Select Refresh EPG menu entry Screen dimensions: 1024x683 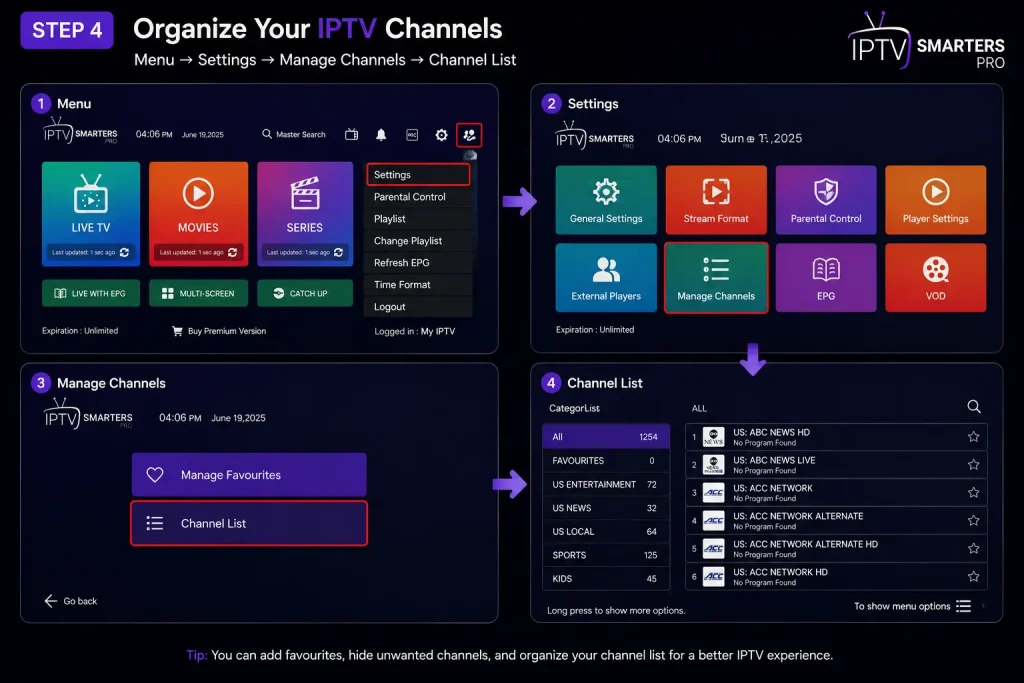pyautogui.click(x=418, y=262)
